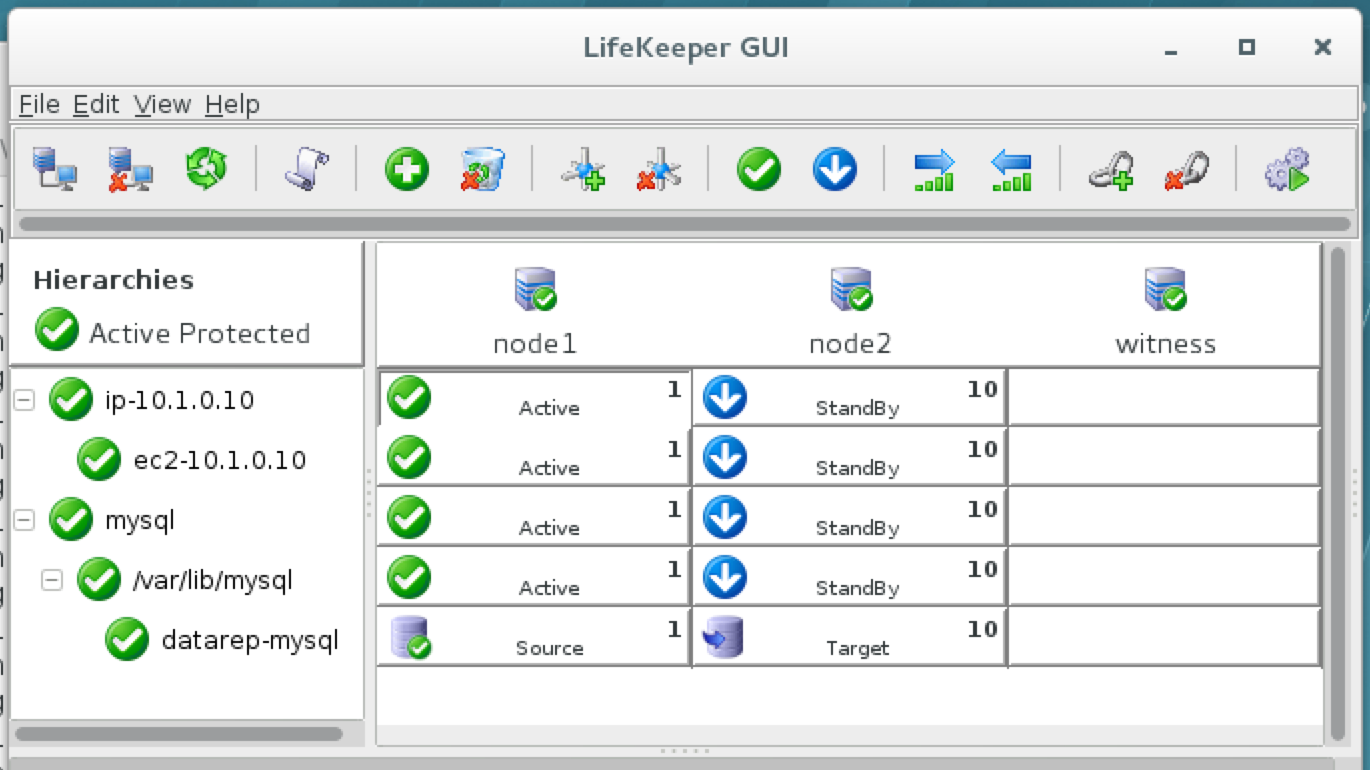Click the Target database icon on node2
1370x770 pixels.
point(724,637)
